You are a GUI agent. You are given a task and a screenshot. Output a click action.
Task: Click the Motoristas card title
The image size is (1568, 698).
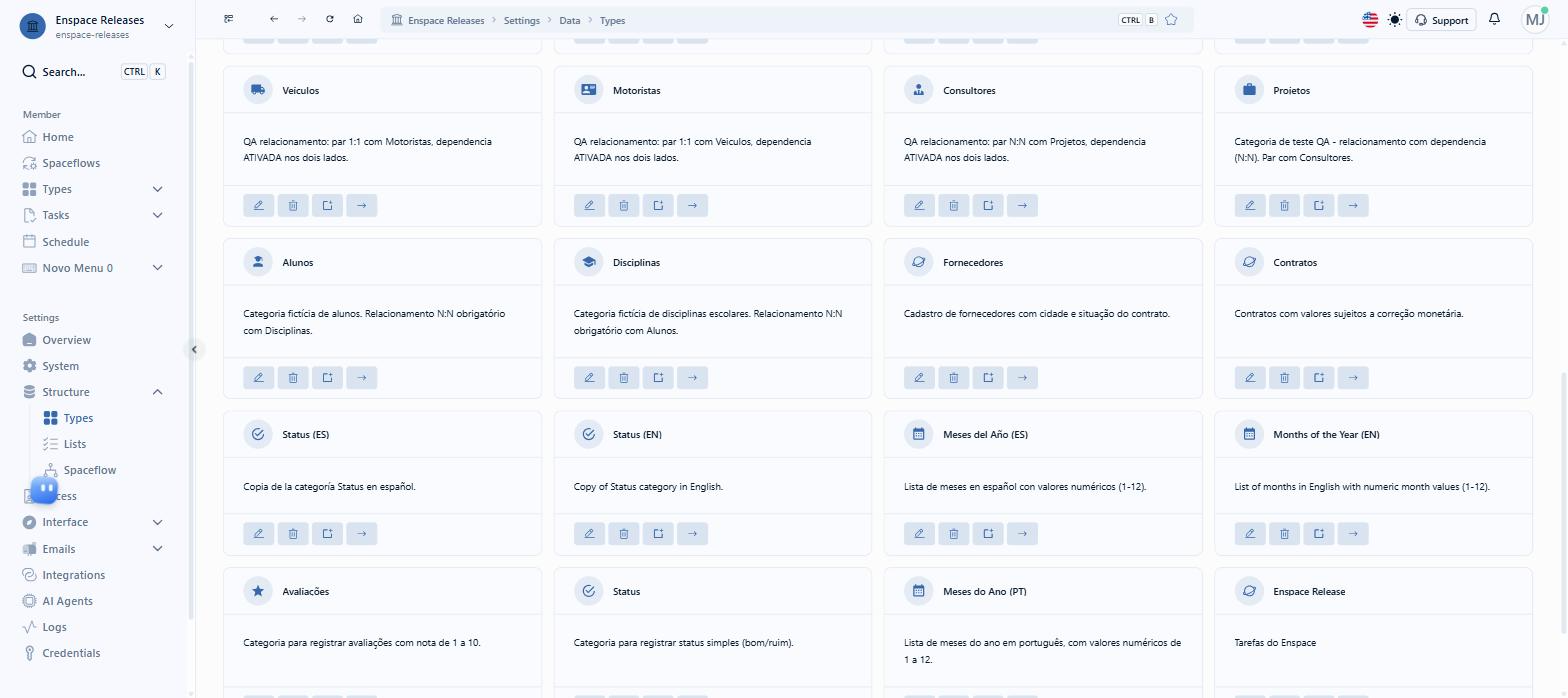[636, 91]
